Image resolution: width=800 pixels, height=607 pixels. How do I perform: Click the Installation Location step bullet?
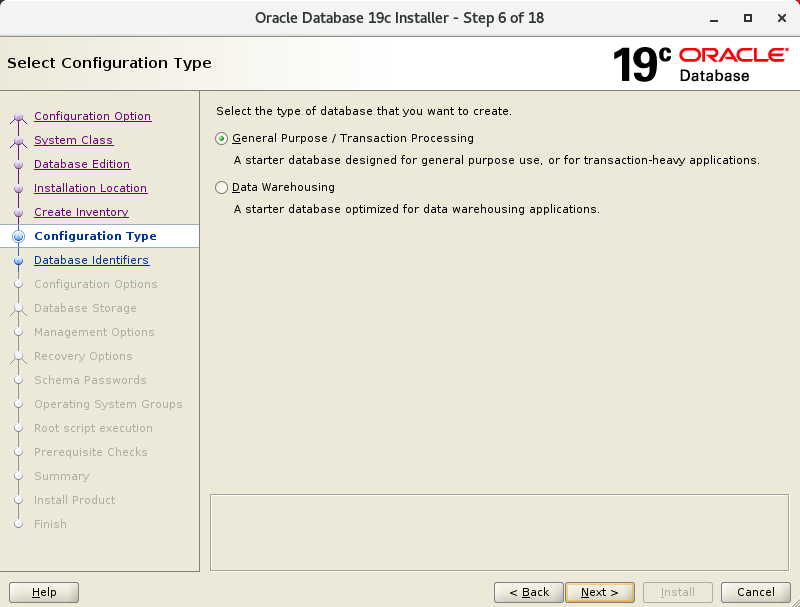click(x=19, y=189)
